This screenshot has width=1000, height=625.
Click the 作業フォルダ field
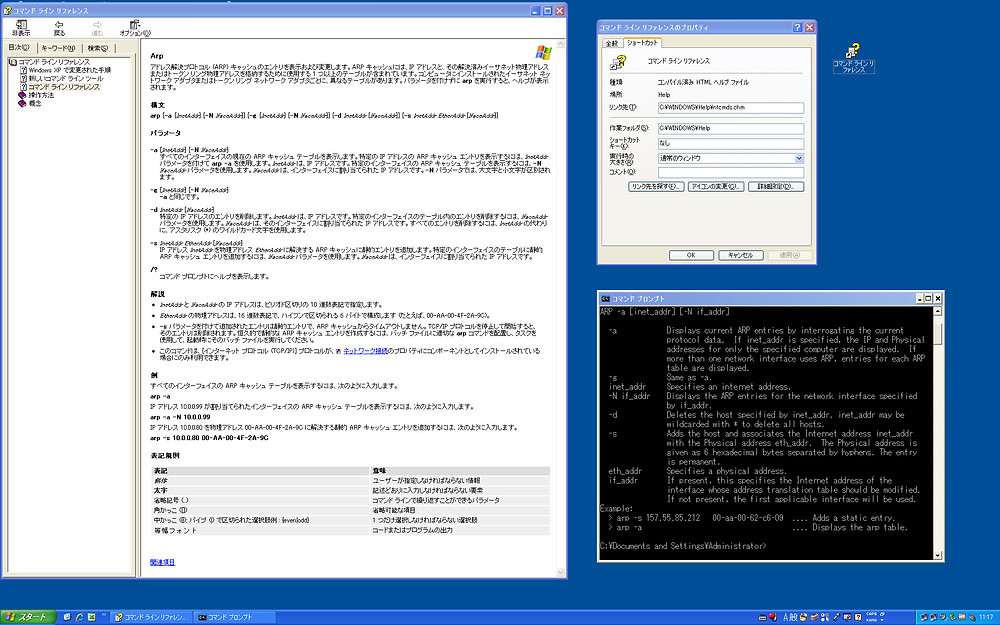730,128
